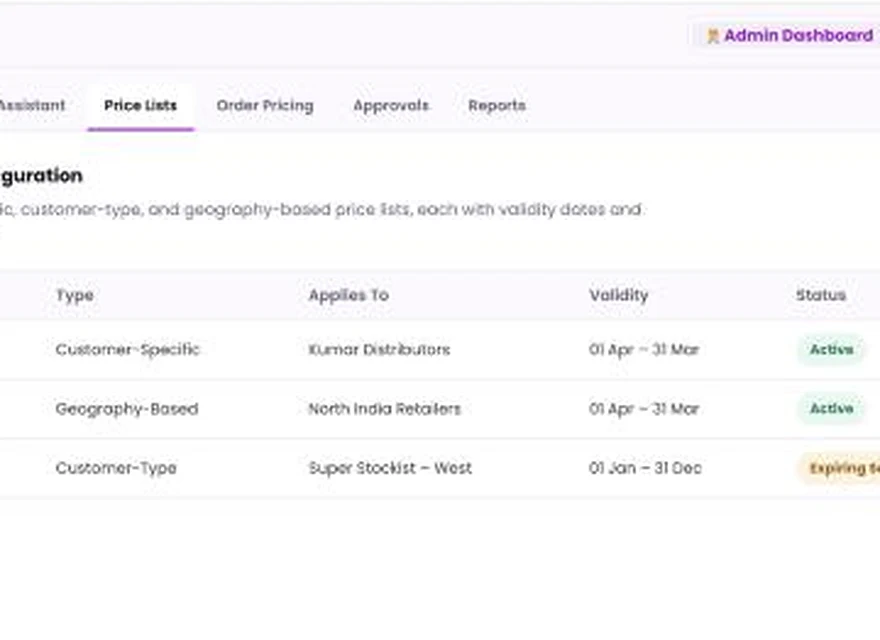
Task: Select the Price Lists tab
Action: point(140,106)
